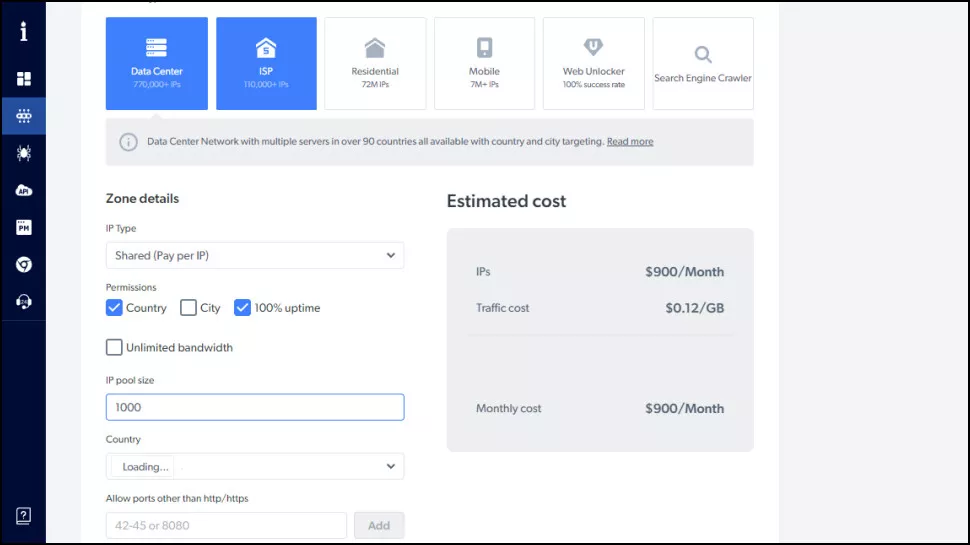Switch to the Mobile network tab
This screenshot has width=970, height=545.
point(484,64)
